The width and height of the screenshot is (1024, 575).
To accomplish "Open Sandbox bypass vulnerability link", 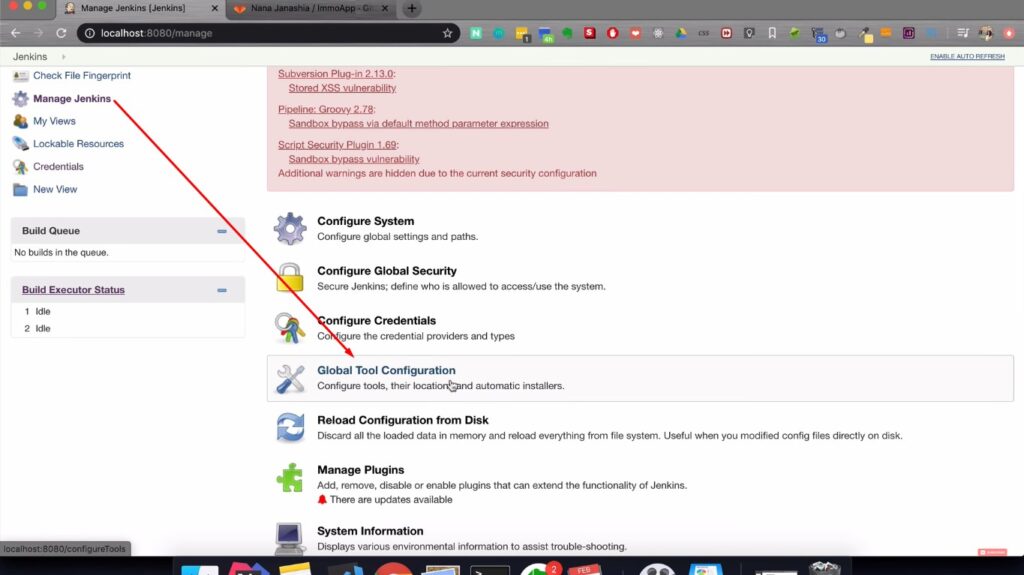I will (x=354, y=159).
